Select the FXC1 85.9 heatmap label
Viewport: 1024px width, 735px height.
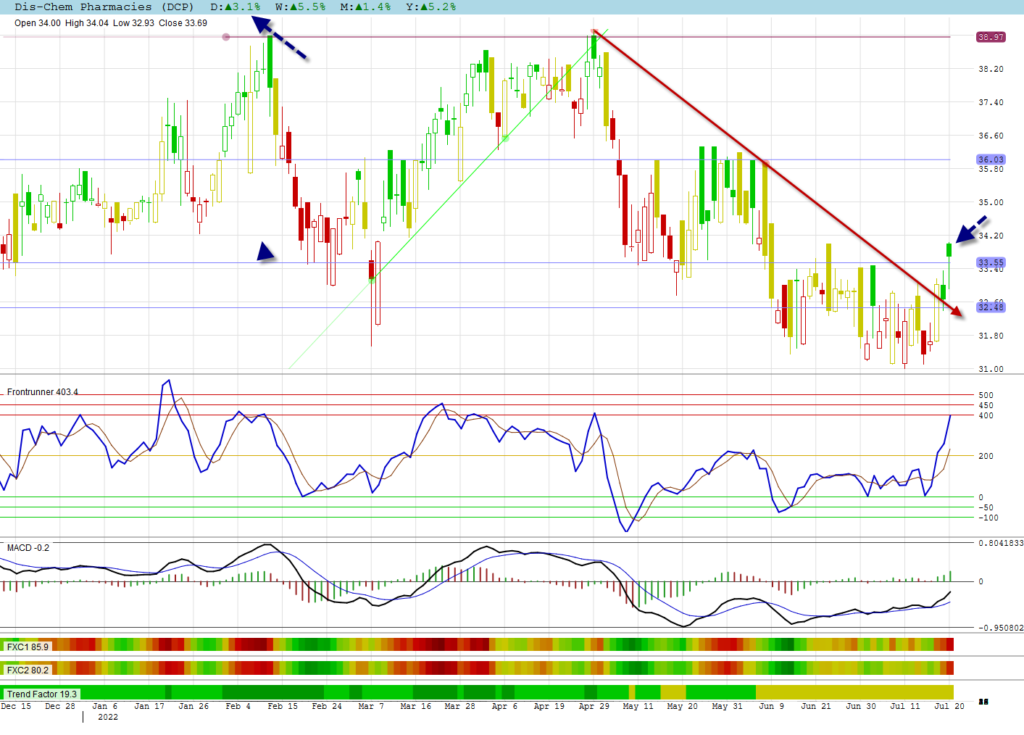click(x=27, y=647)
